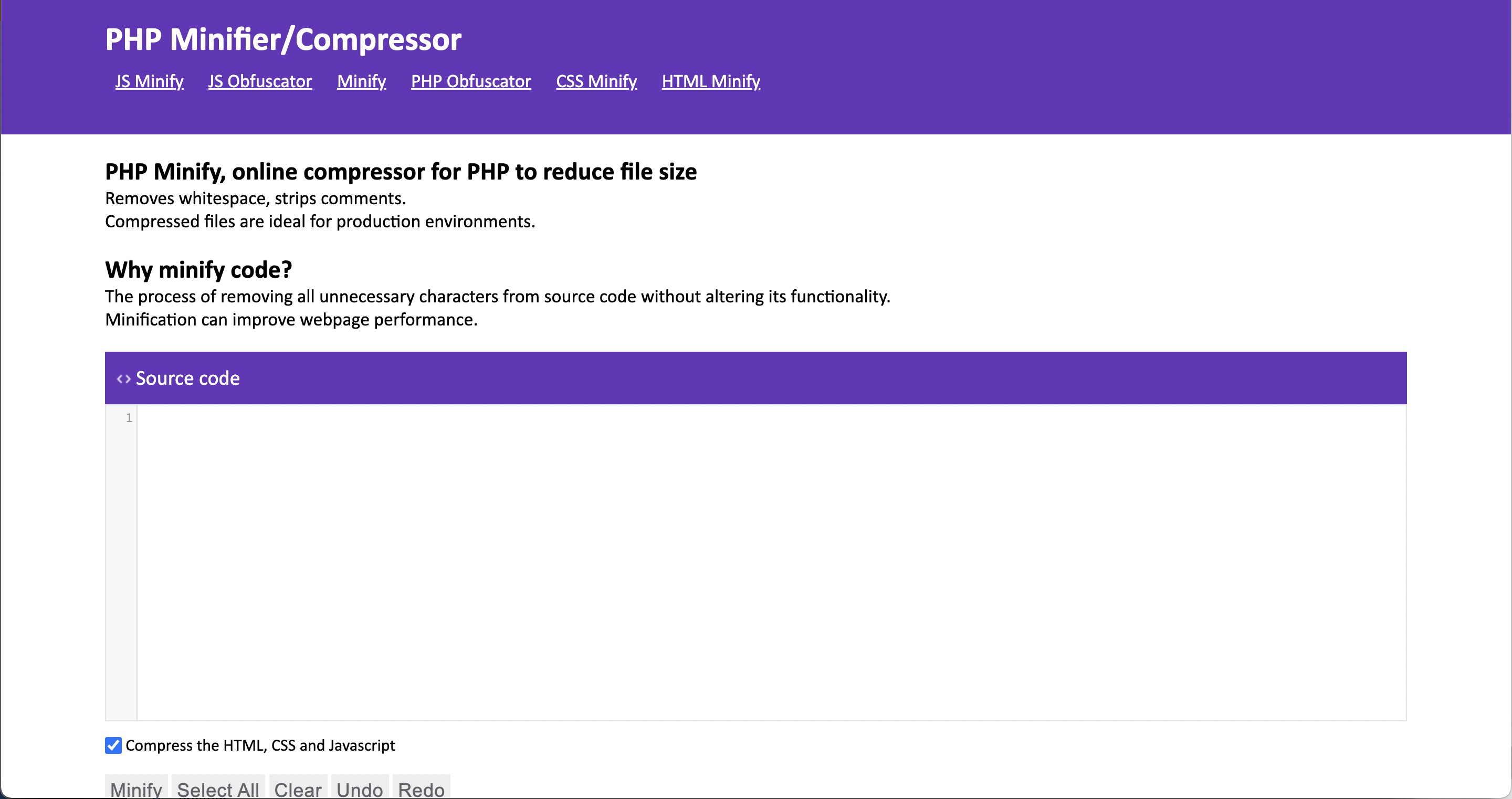Image resolution: width=1512 pixels, height=799 pixels.
Task: Click the Redo button
Action: pos(421,789)
